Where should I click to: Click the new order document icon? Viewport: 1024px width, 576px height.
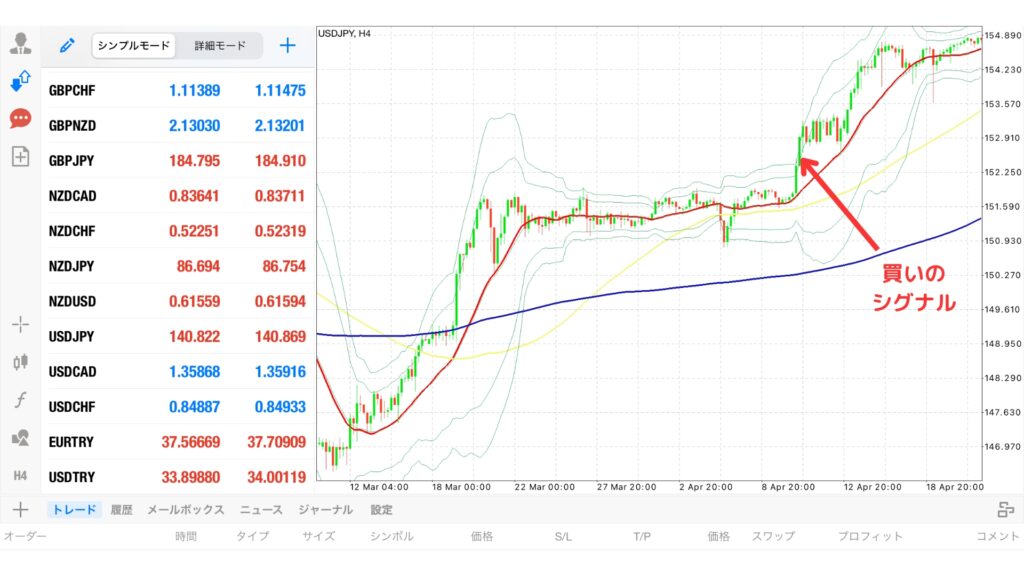(x=20, y=156)
